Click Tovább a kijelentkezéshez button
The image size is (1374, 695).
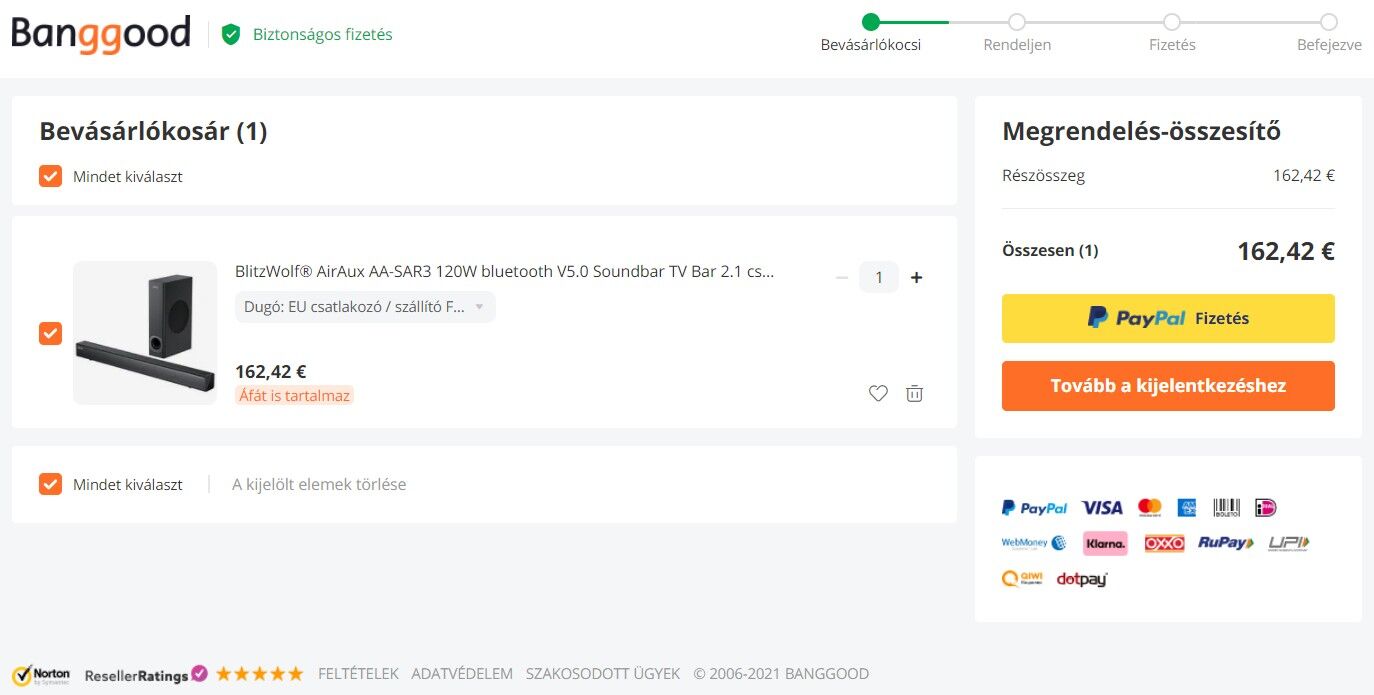(1168, 386)
